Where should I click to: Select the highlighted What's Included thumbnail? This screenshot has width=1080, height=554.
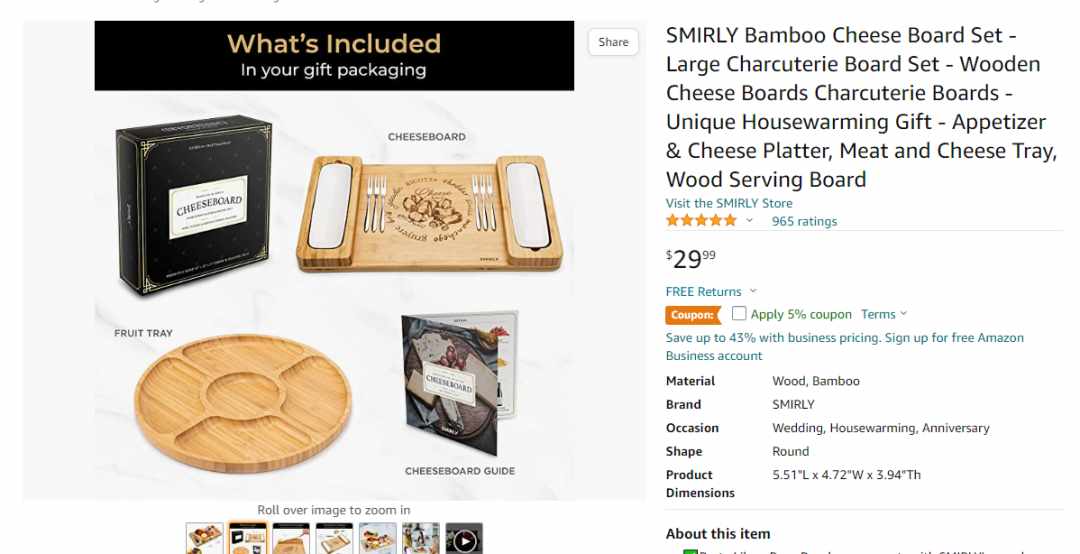coord(247,539)
